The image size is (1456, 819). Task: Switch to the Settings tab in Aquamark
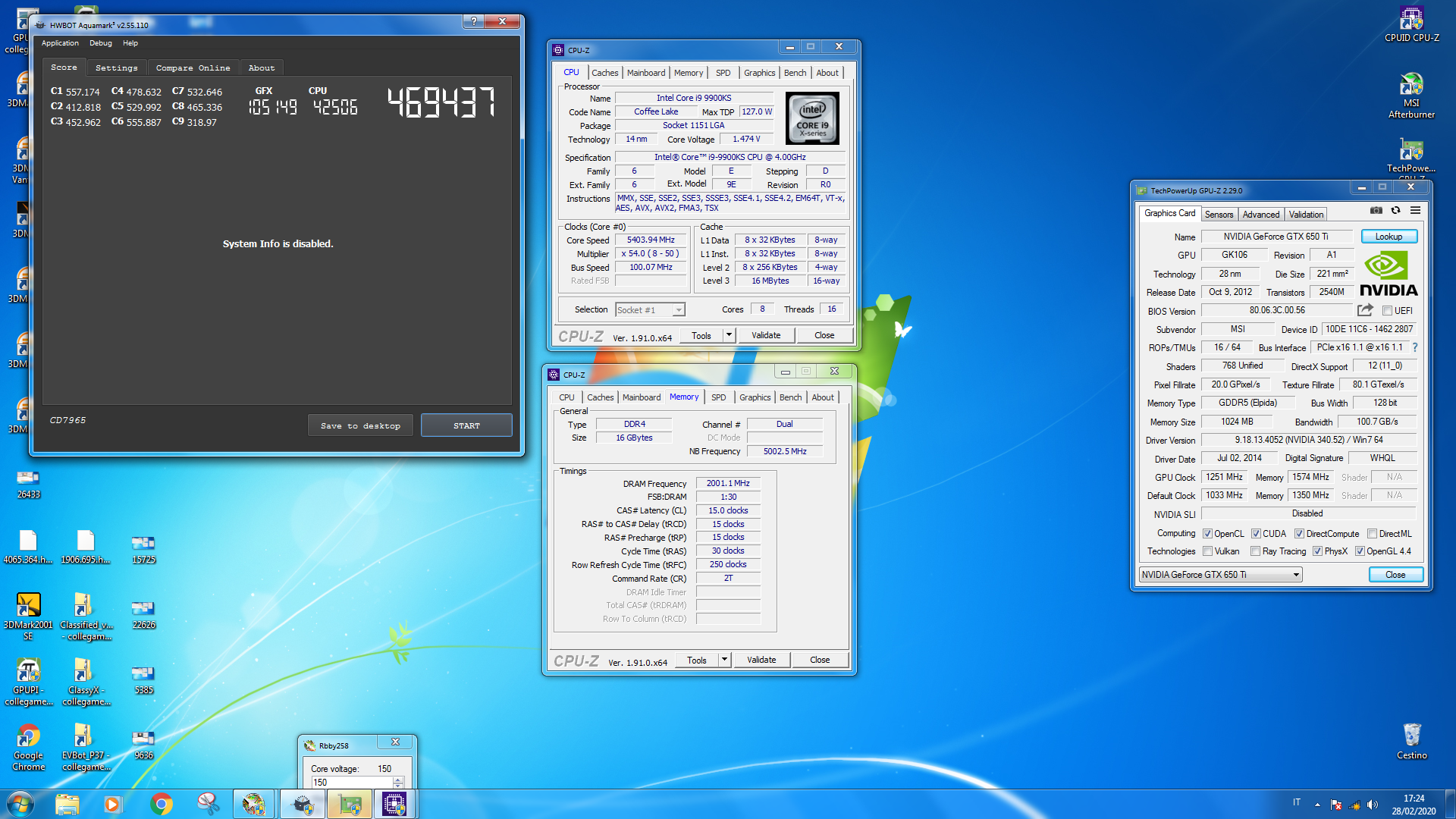pyautogui.click(x=116, y=67)
